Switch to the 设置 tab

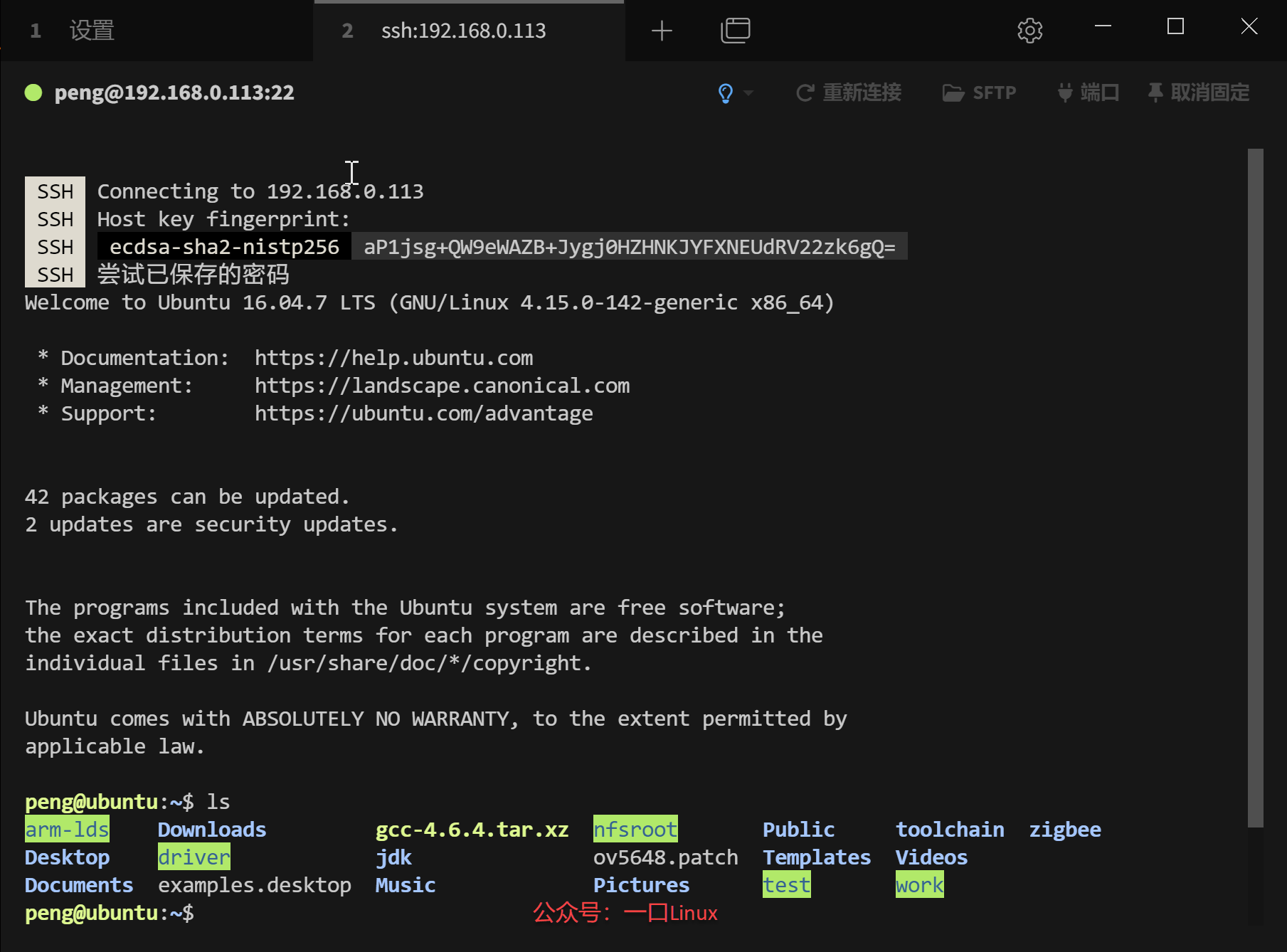(157, 31)
